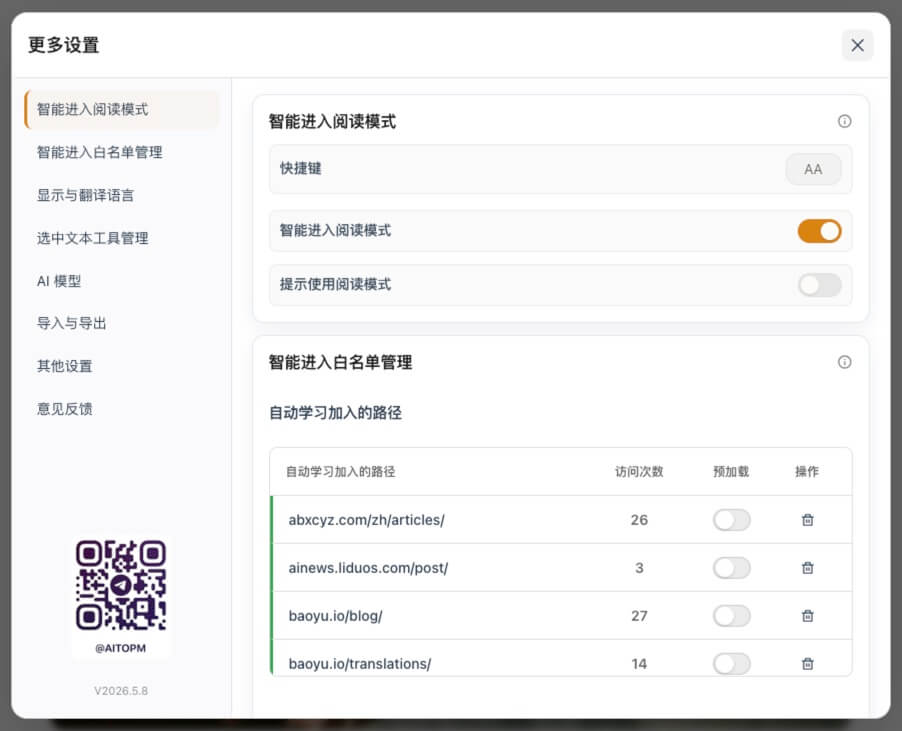Close the 更多设置 dialog
The height and width of the screenshot is (731, 902).
click(857, 45)
